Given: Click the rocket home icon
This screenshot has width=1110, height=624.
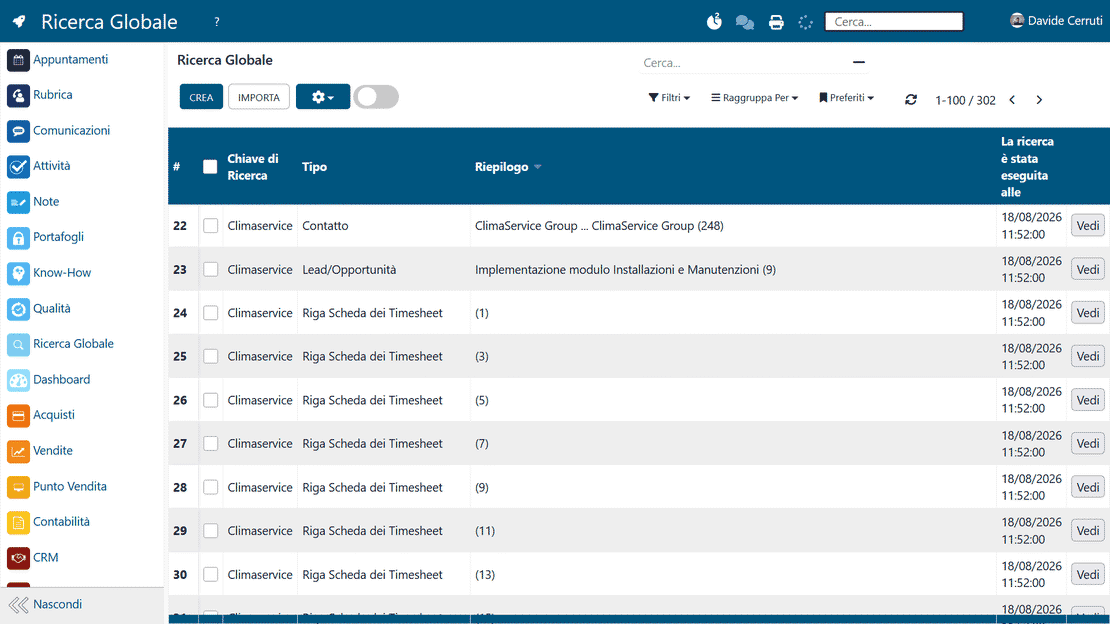Looking at the screenshot, I should pyautogui.click(x=19, y=21).
